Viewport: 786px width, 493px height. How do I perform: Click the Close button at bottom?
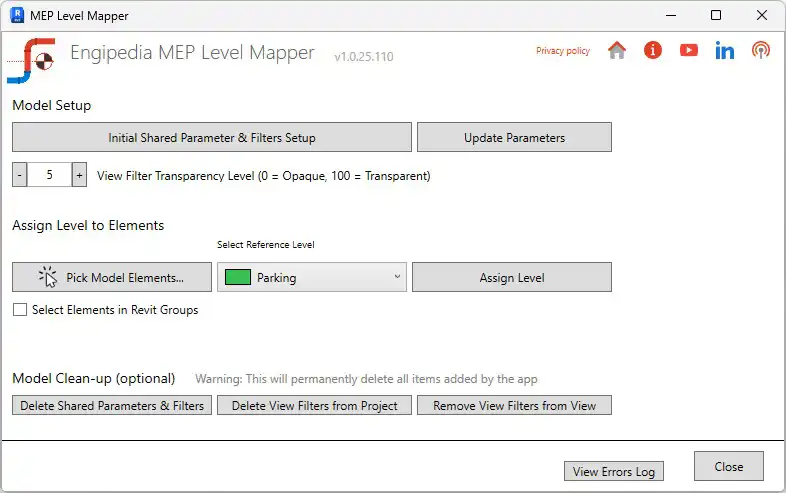tap(729, 466)
